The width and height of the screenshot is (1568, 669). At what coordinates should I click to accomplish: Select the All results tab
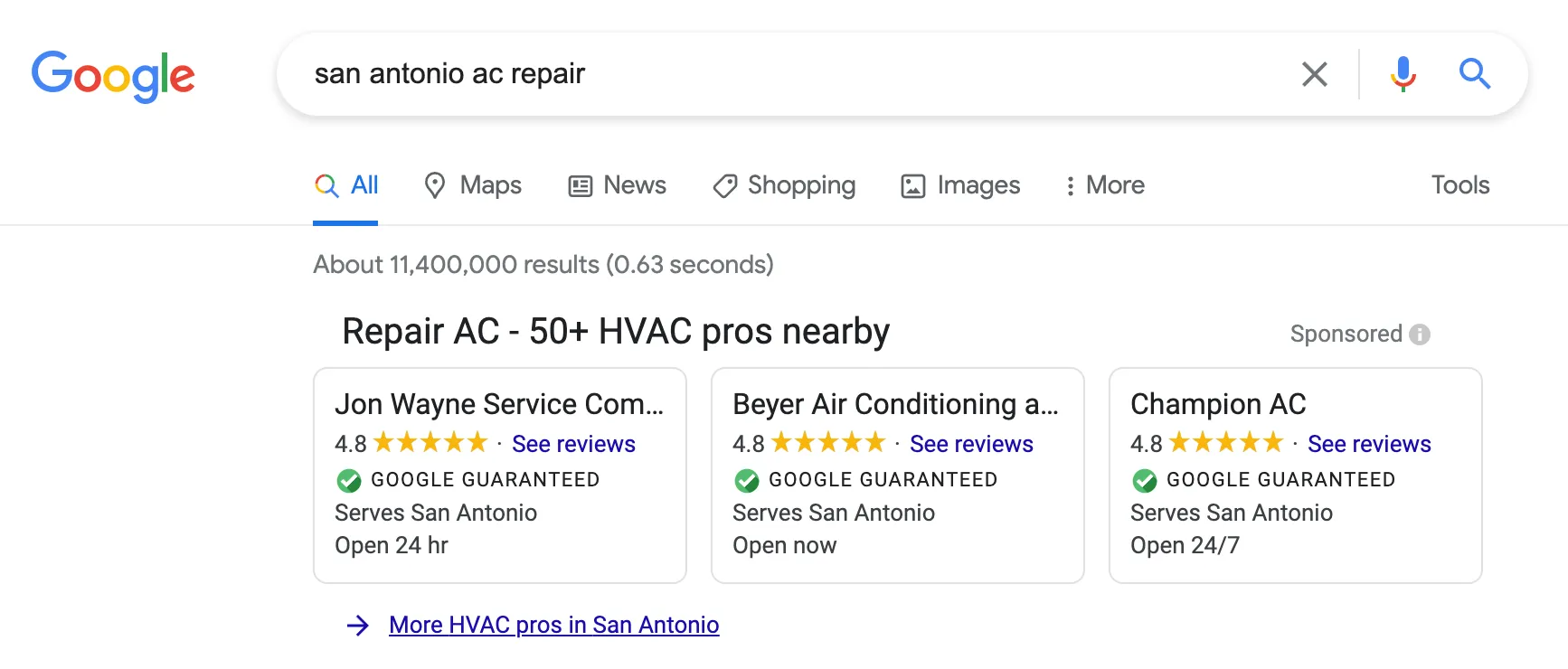coord(345,185)
